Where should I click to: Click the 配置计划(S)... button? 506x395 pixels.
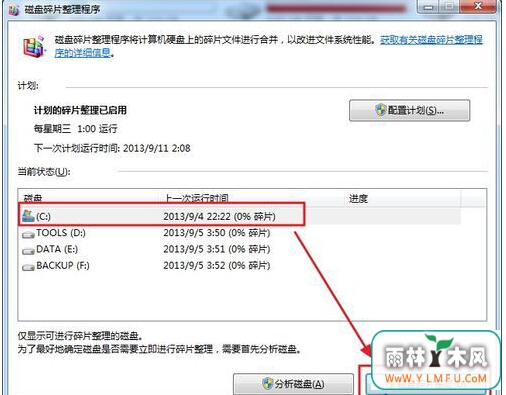(410, 110)
